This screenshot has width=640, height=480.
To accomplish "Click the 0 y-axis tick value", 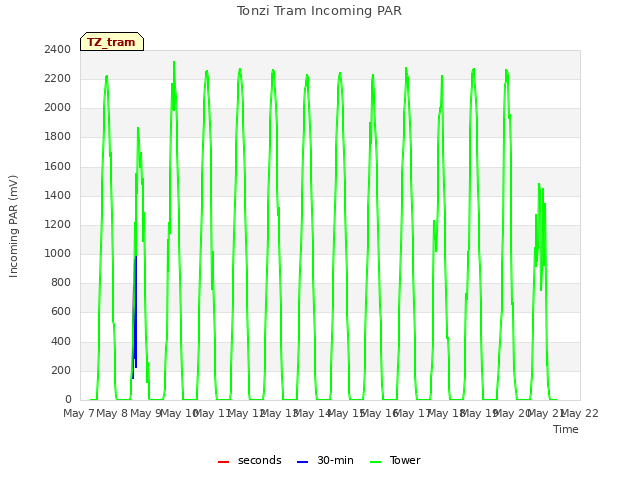I will (x=68, y=399).
